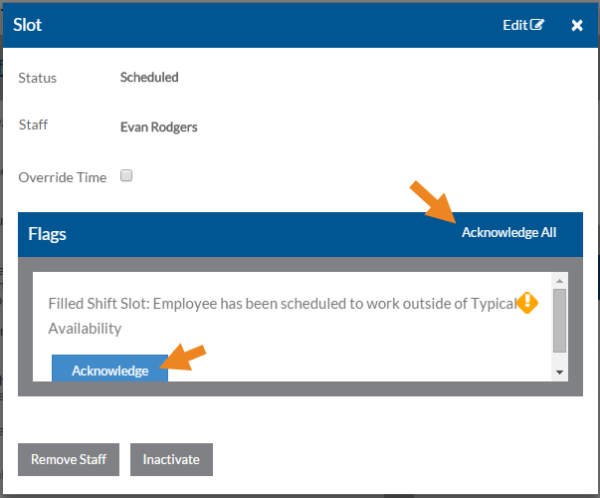Click Acknowledge All in Flags header
This screenshot has width=600, height=498.
click(508, 233)
